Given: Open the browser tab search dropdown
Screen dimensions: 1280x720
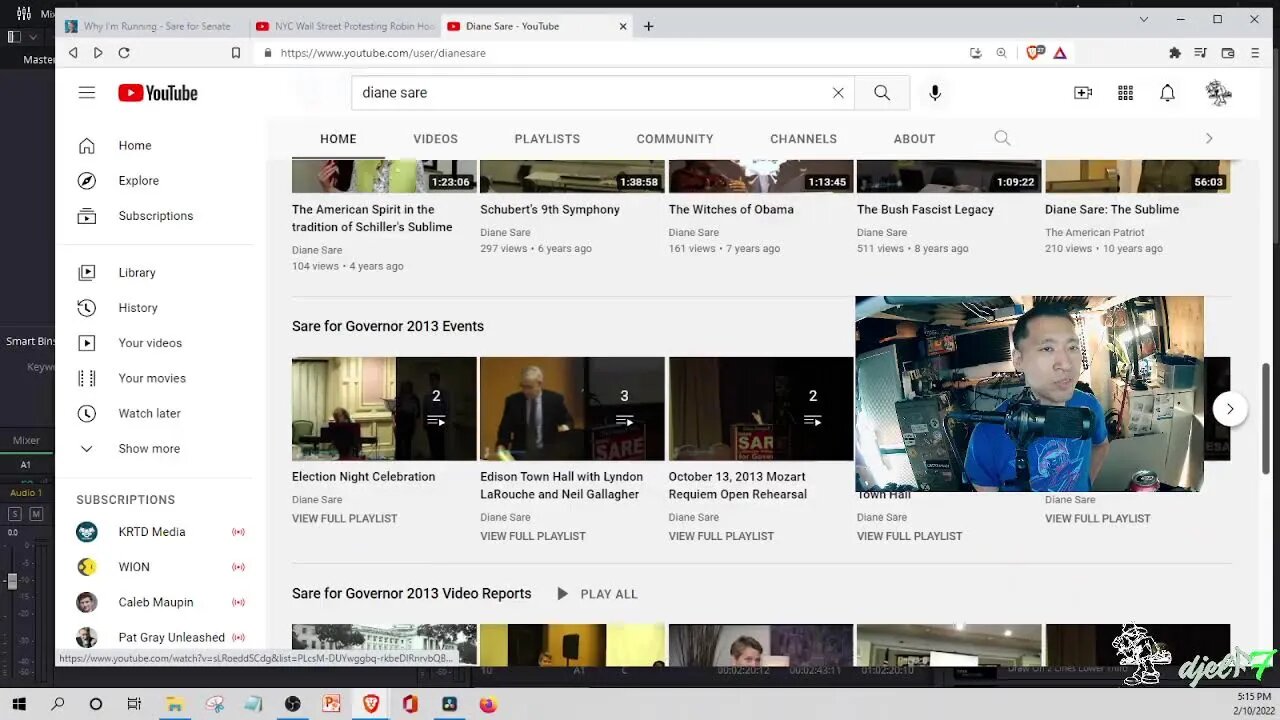Looking at the screenshot, I should tap(1144, 19).
